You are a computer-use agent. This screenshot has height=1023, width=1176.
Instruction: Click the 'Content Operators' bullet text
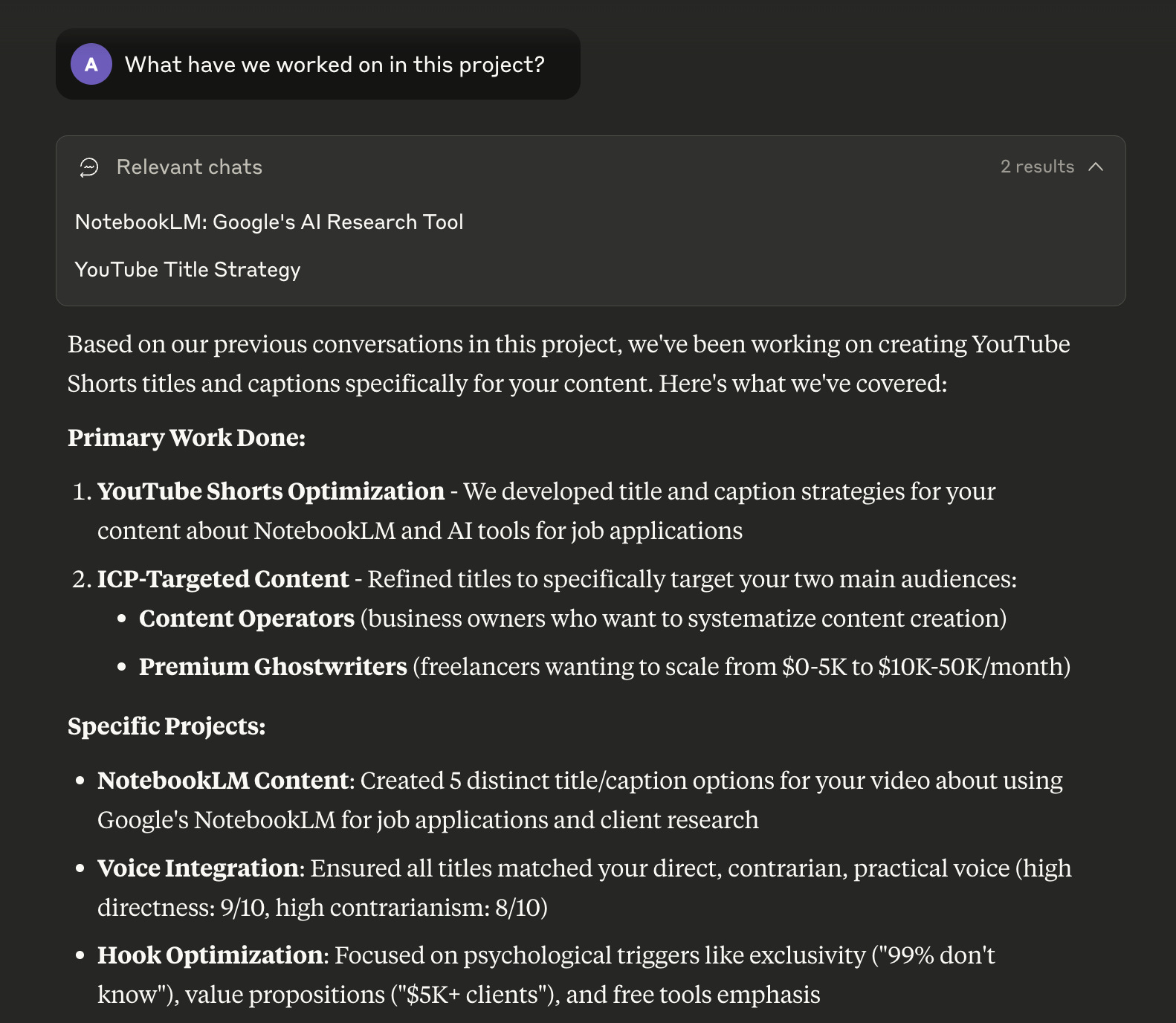tap(247, 619)
